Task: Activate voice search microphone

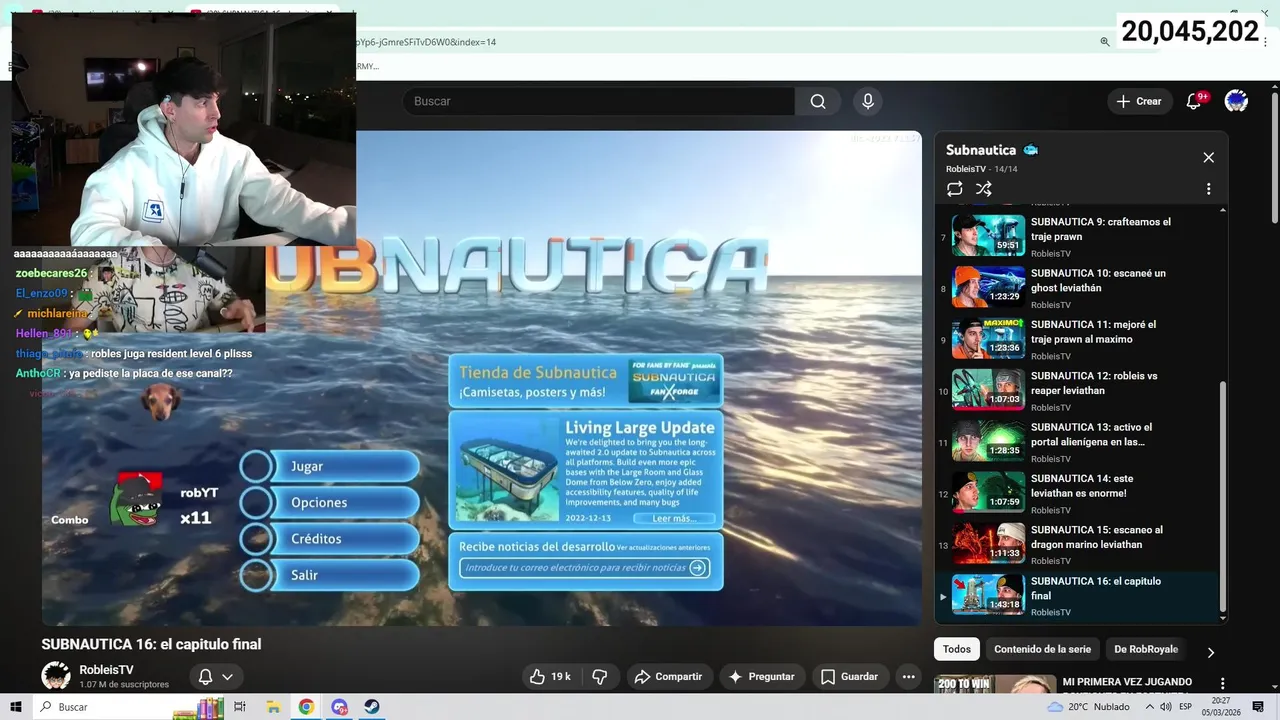Action: [x=868, y=101]
